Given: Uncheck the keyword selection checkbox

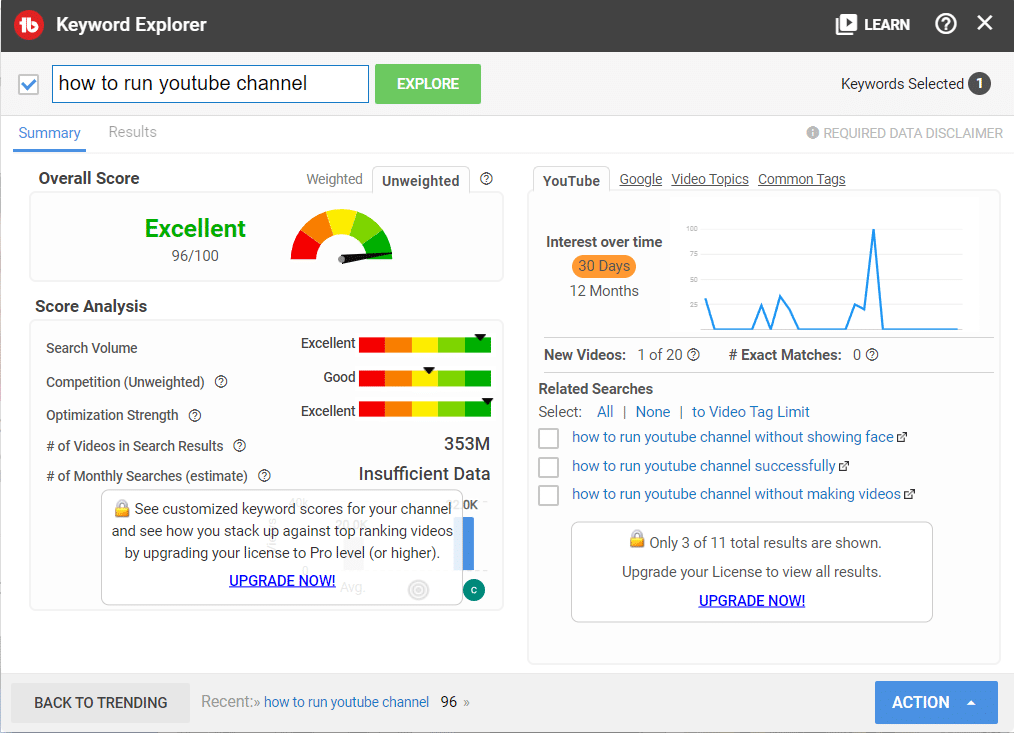Looking at the screenshot, I should (29, 84).
